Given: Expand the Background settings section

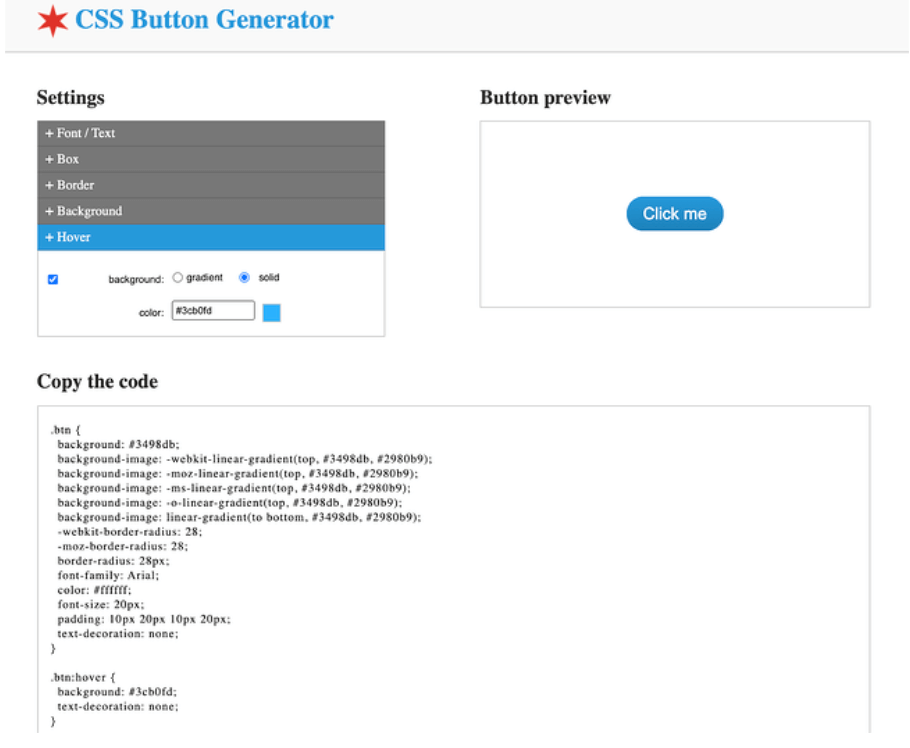Looking at the screenshot, I should (211, 211).
